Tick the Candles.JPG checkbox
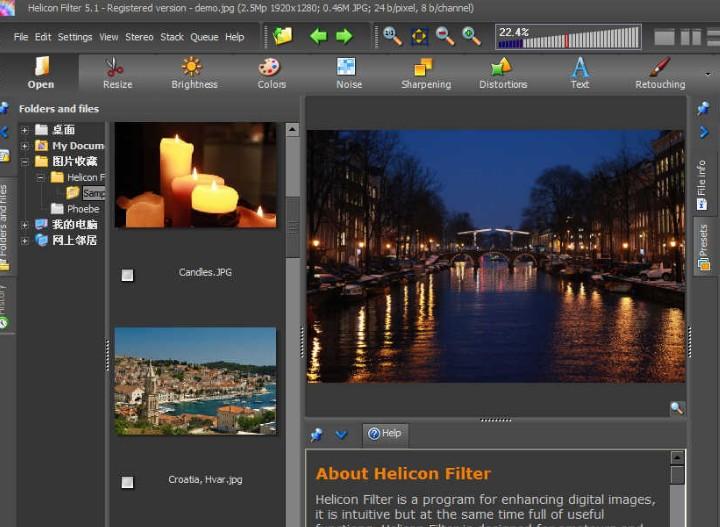720x527 pixels. click(x=127, y=275)
